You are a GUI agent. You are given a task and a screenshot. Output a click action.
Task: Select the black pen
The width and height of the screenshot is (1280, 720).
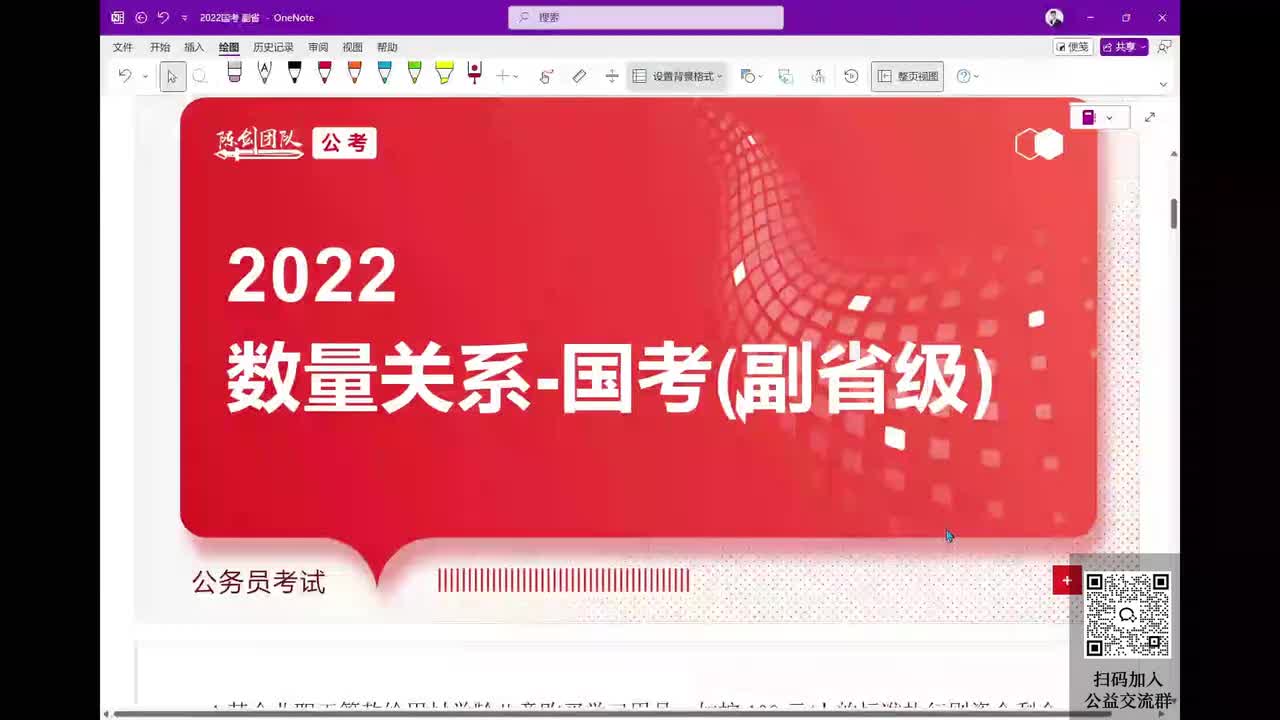click(x=294, y=72)
